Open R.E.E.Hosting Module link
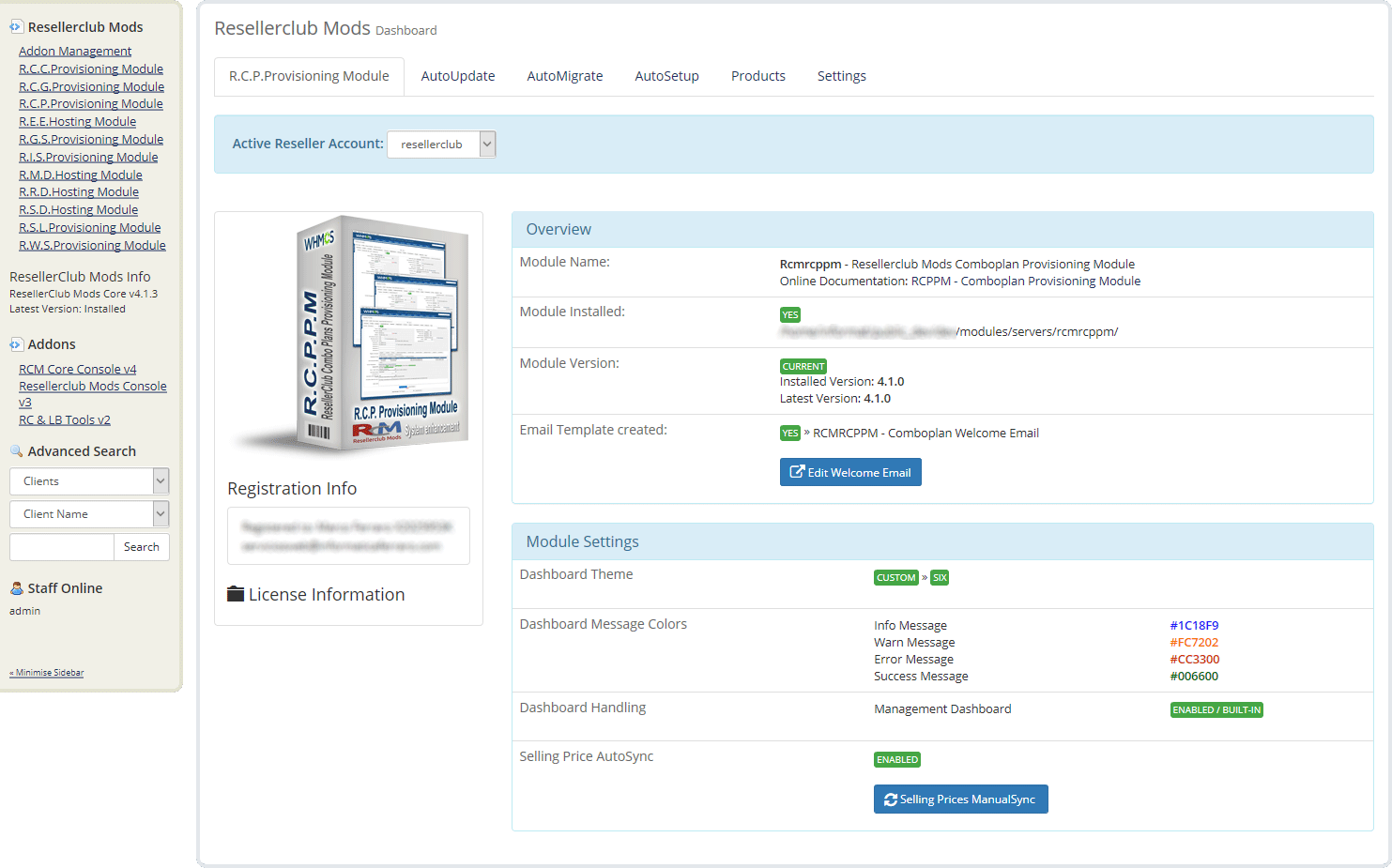Viewport: 1392px width, 868px height. pyautogui.click(x=78, y=122)
